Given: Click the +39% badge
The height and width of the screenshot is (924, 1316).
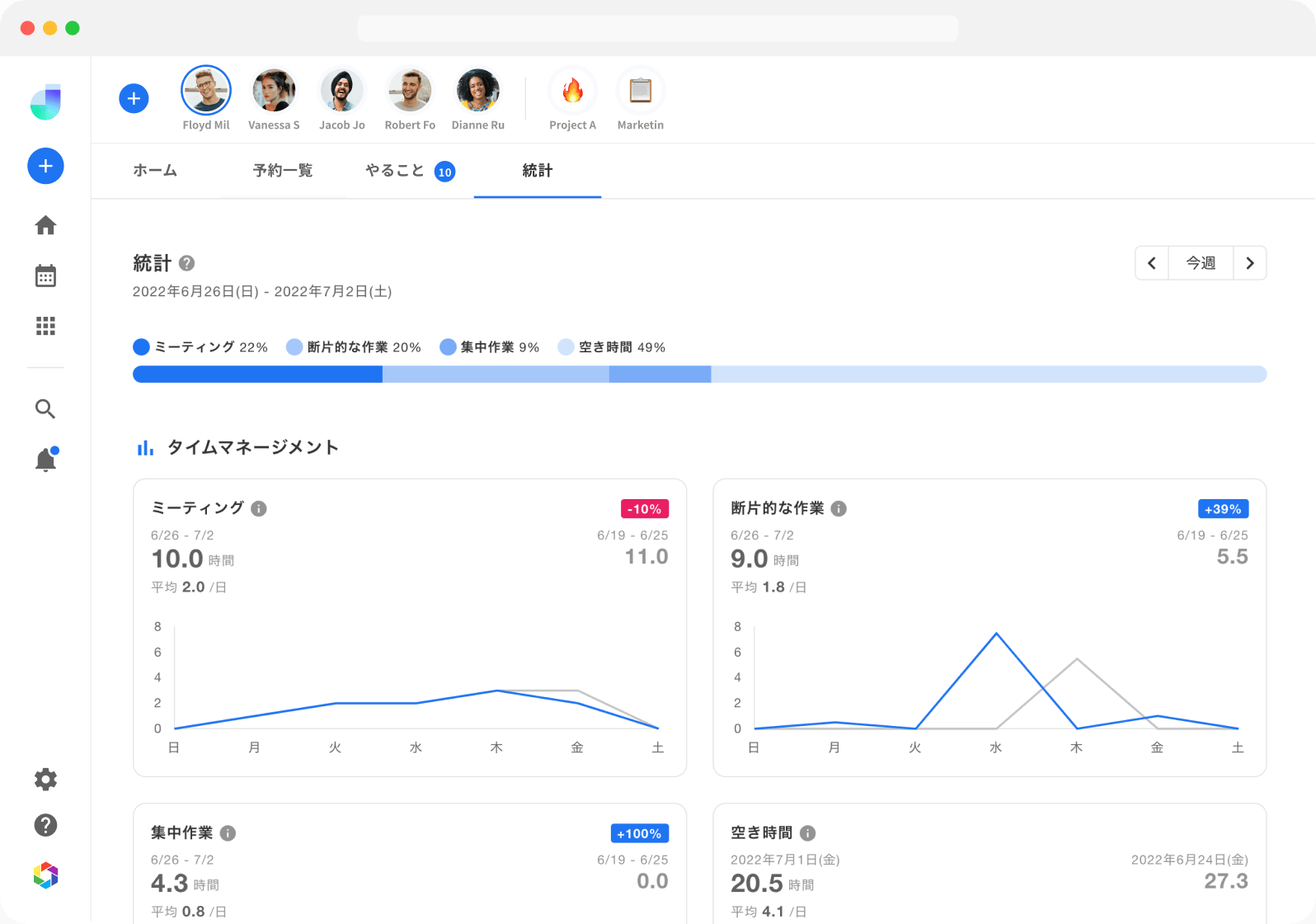Looking at the screenshot, I should pos(1223,509).
